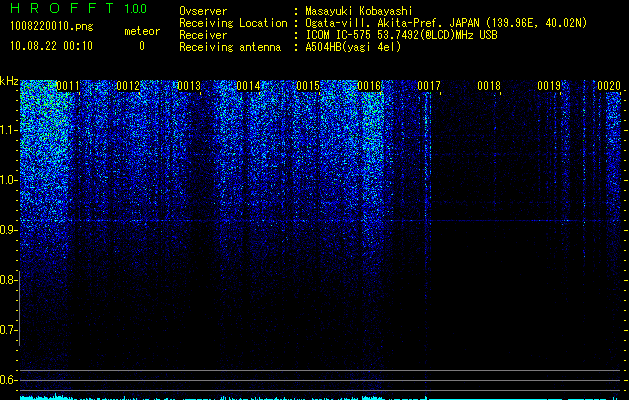Click the Receiver label
Image resolution: width=629 pixels, height=400 pixels.
(x=203, y=35)
